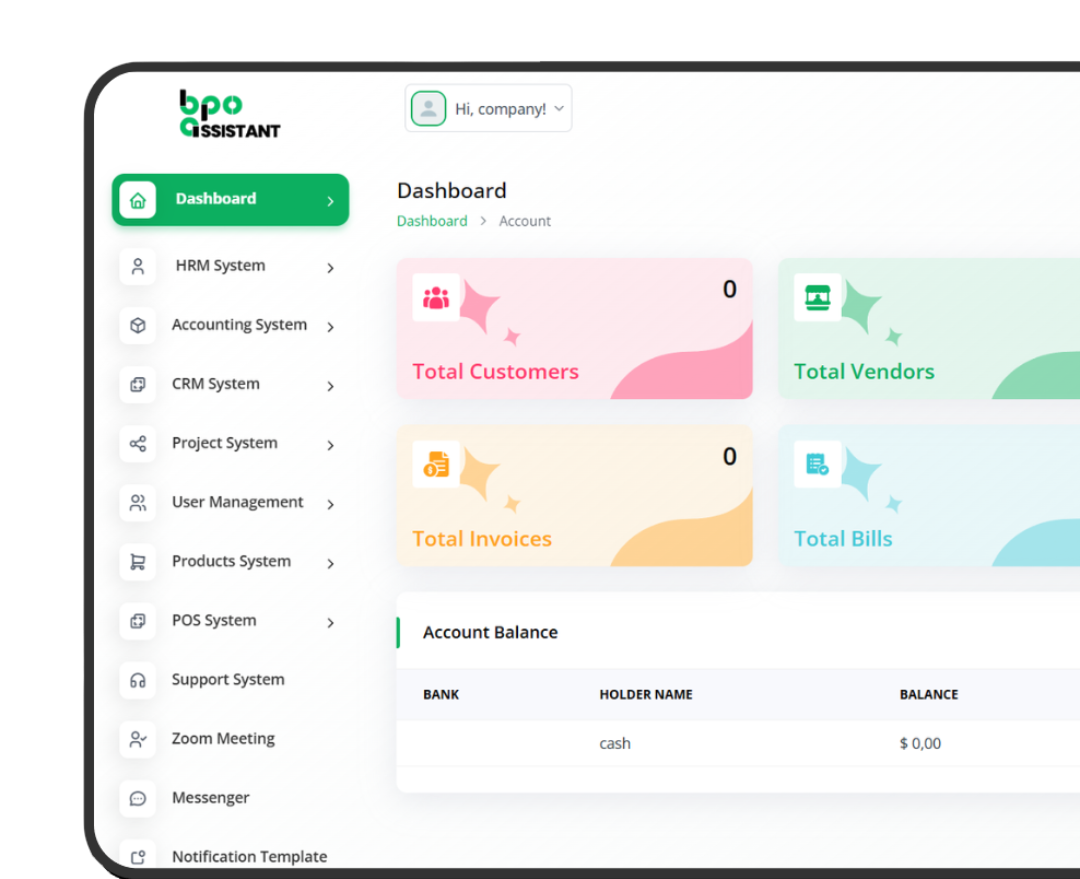Image resolution: width=1080 pixels, height=879 pixels.
Task: Select the HRM System sidebar icon
Action: (137, 266)
